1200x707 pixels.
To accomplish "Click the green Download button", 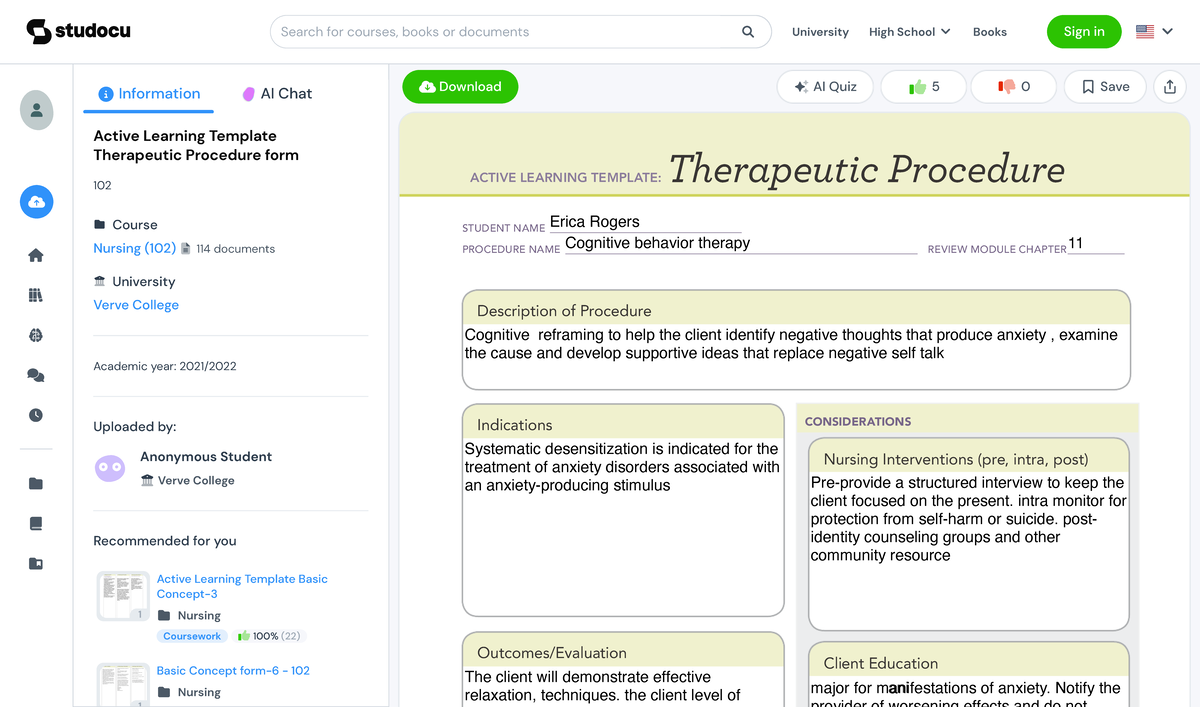I will (x=460, y=86).
